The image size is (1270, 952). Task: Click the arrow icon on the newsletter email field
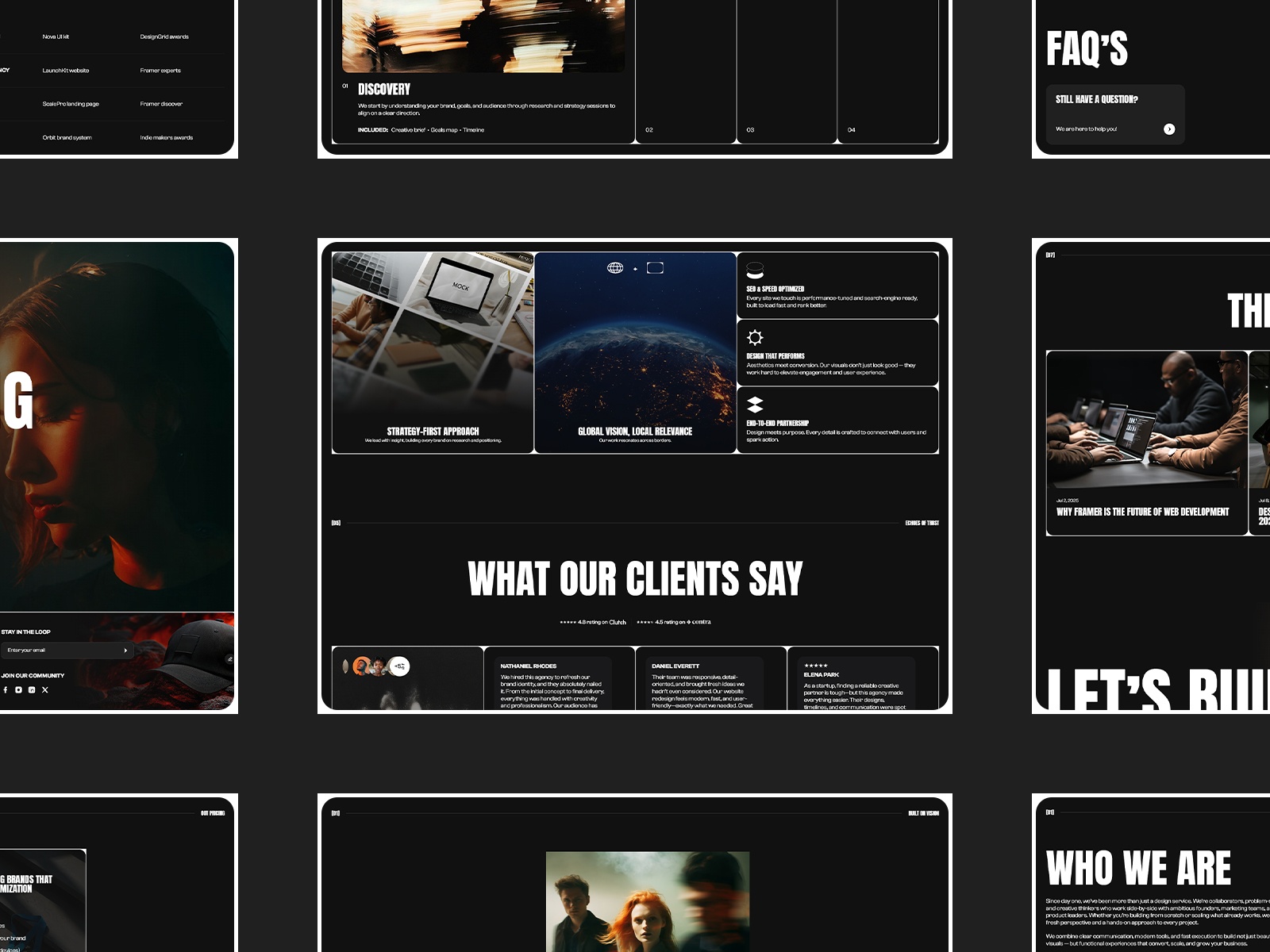click(125, 650)
